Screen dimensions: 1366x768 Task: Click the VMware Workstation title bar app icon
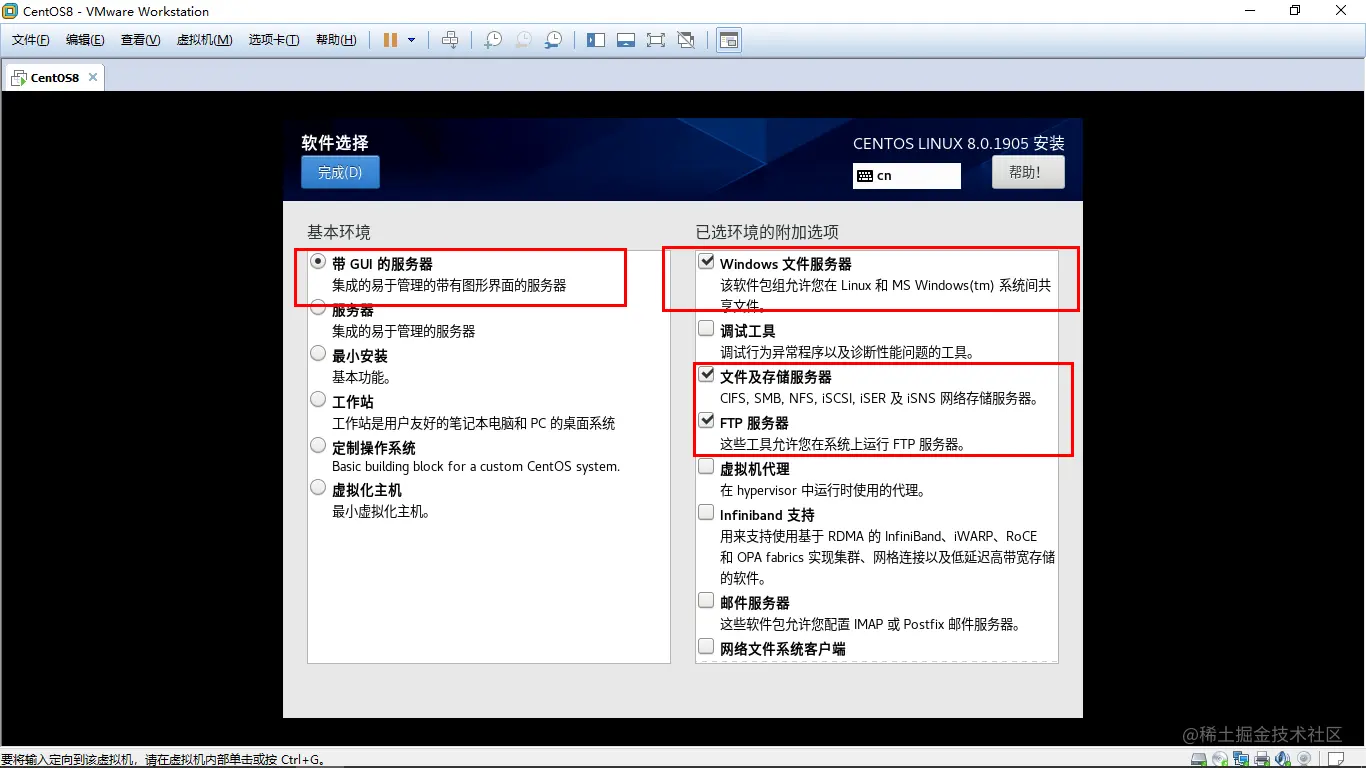coord(11,11)
